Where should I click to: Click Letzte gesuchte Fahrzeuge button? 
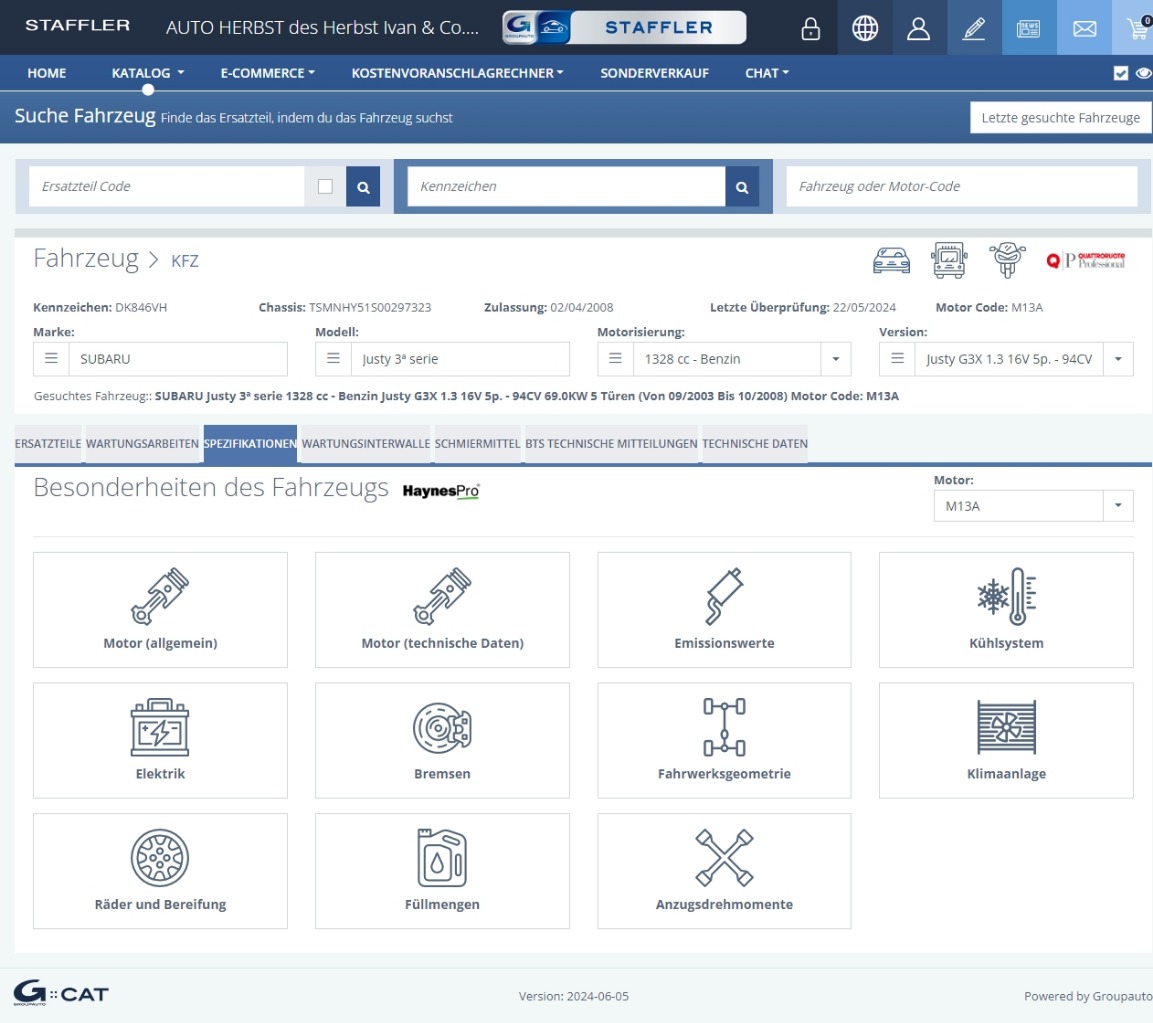[x=1060, y=118]
